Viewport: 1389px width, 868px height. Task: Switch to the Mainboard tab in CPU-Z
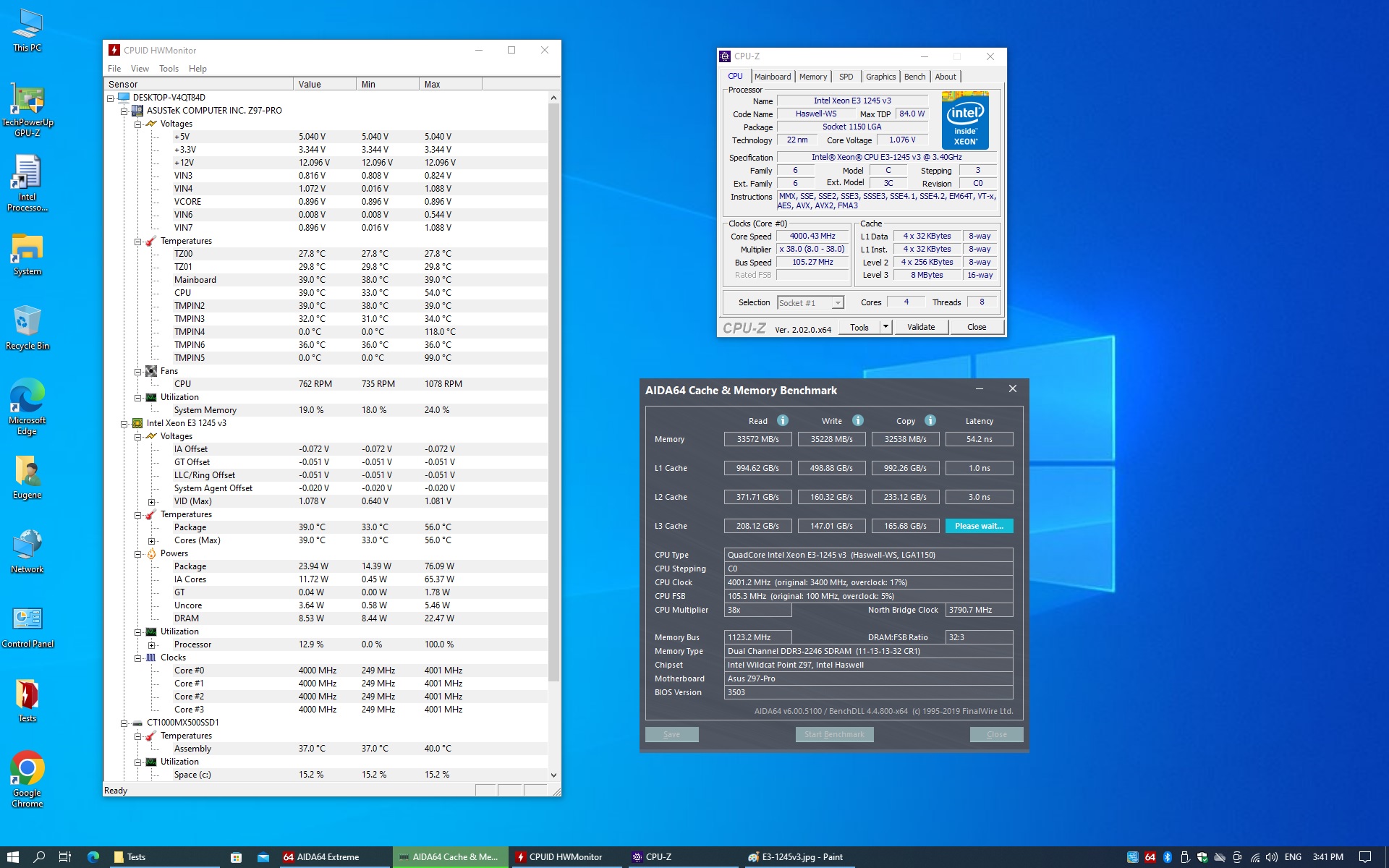[x=772, y=77]
